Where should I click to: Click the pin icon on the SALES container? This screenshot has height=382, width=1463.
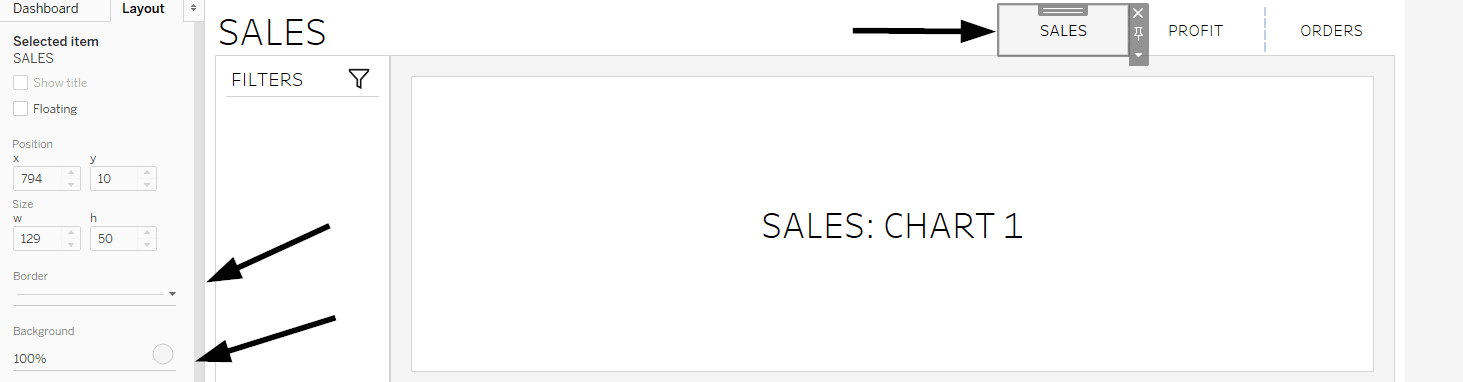(x=1138, y=34)
